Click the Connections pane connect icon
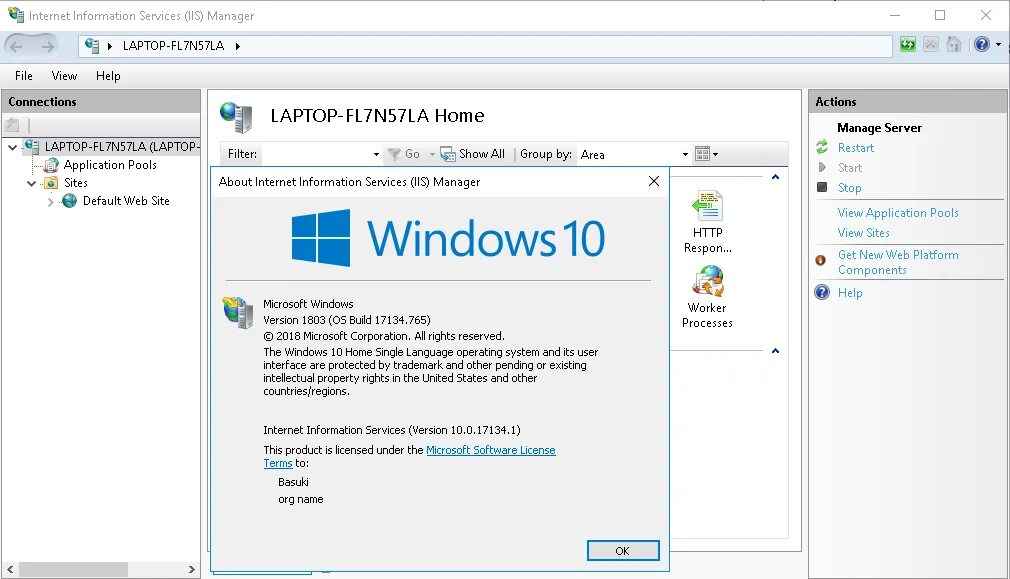 coord(12,125)
